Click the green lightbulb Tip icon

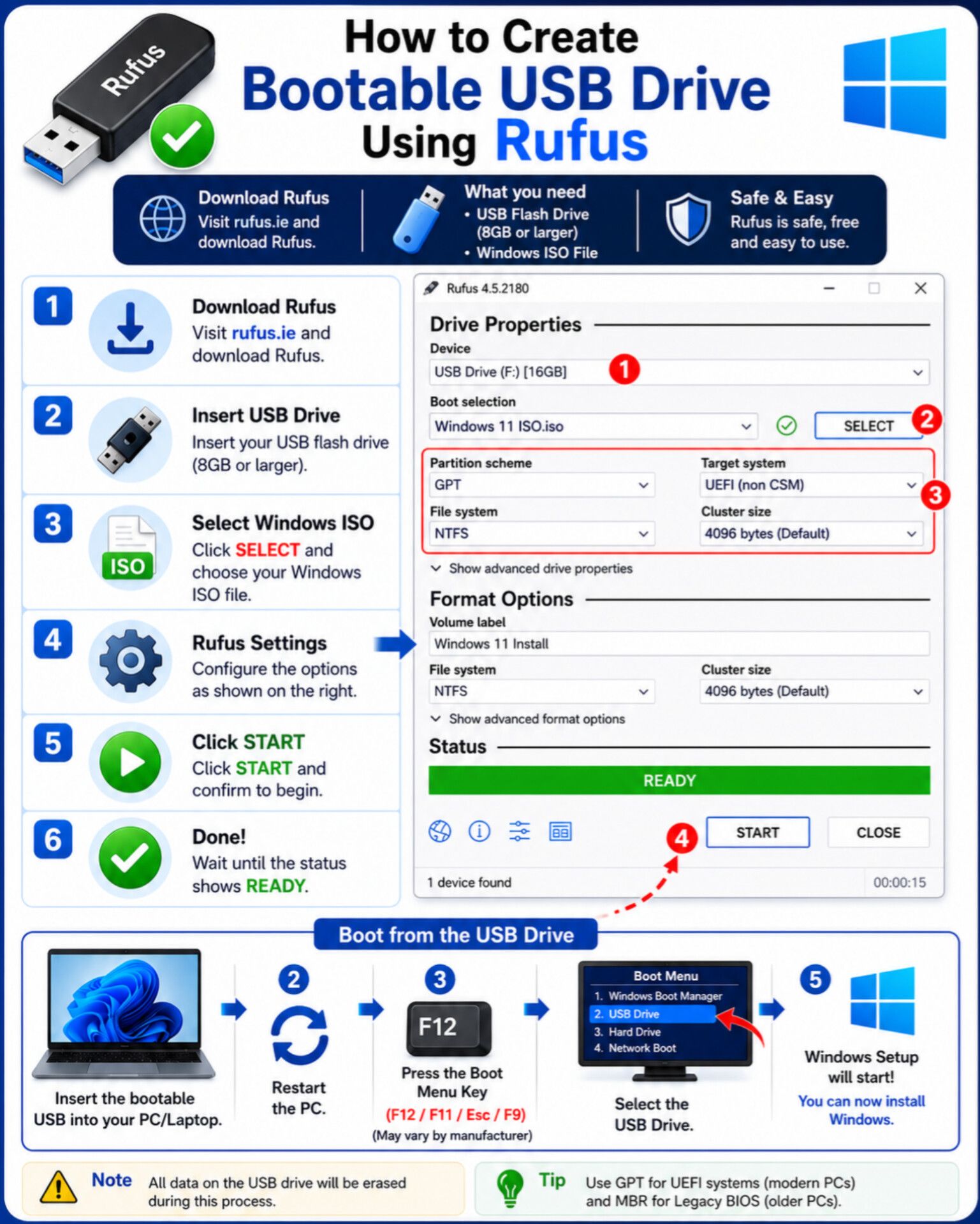[x=510, y=1188]
